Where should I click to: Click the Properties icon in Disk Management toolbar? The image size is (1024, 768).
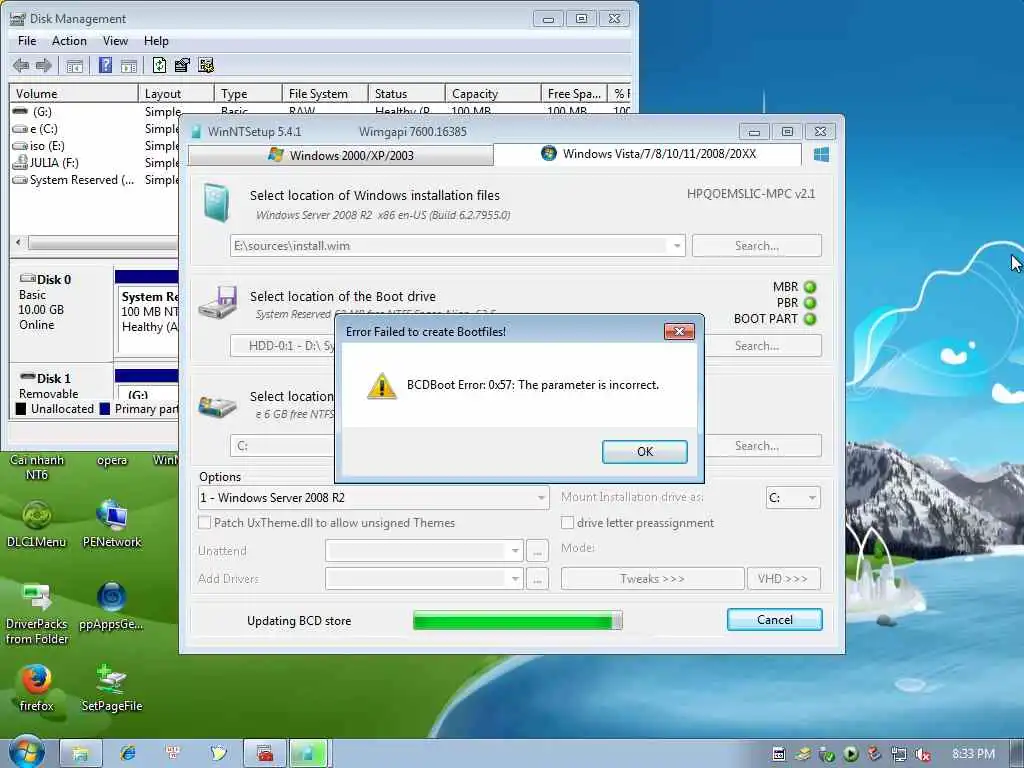pyautogui.click(x=182, y=65)
